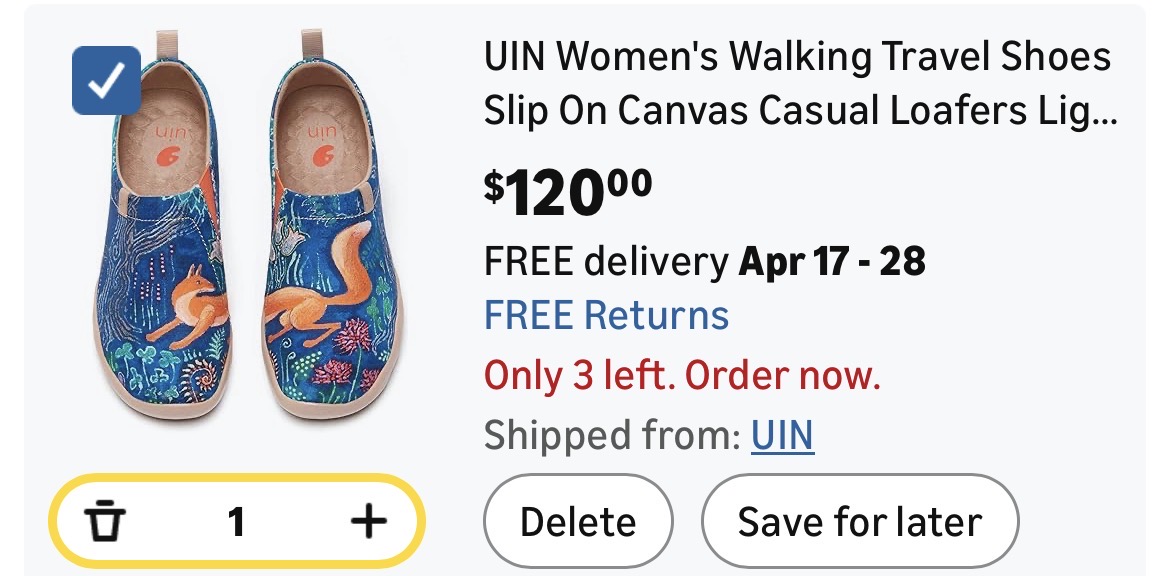The image size is (1170, 576).
Task: Click the trash can icon in quantity control
Action: (104, 521)
